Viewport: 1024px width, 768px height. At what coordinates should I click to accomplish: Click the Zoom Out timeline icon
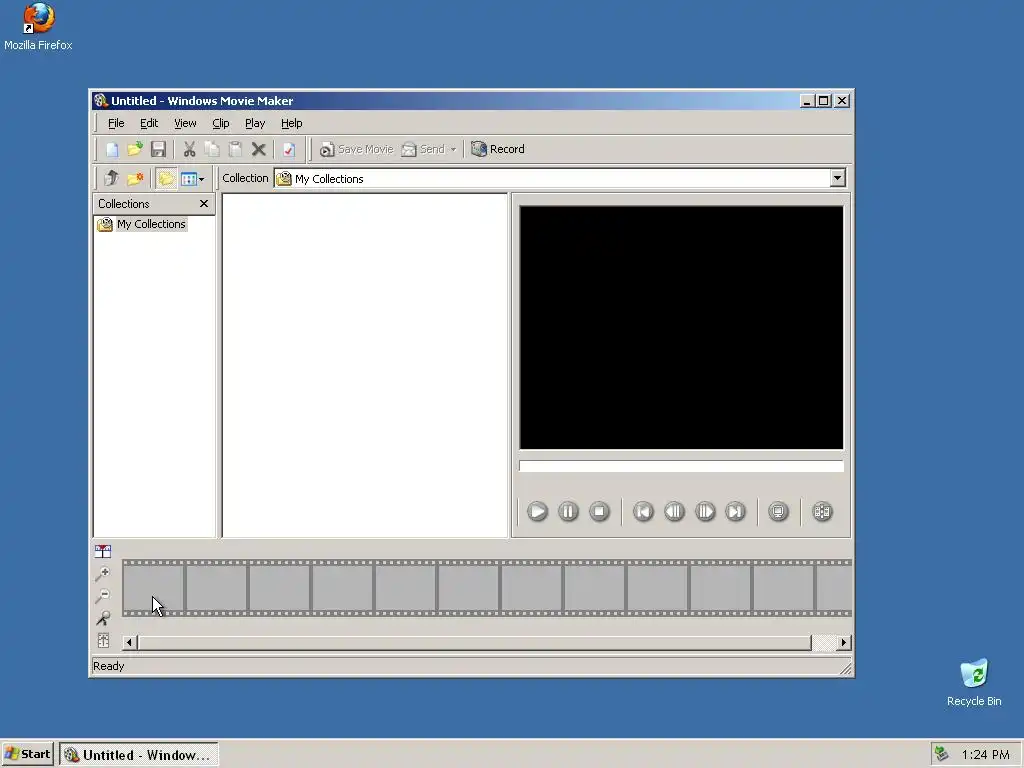(103, 596)
